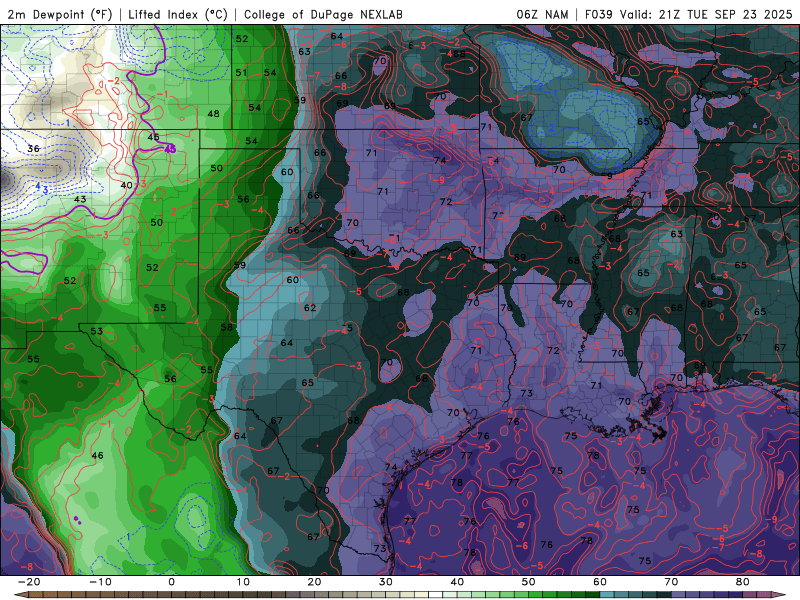
Task: Click the dewpoint value 58 on map
Action: [x=227, y=327]
